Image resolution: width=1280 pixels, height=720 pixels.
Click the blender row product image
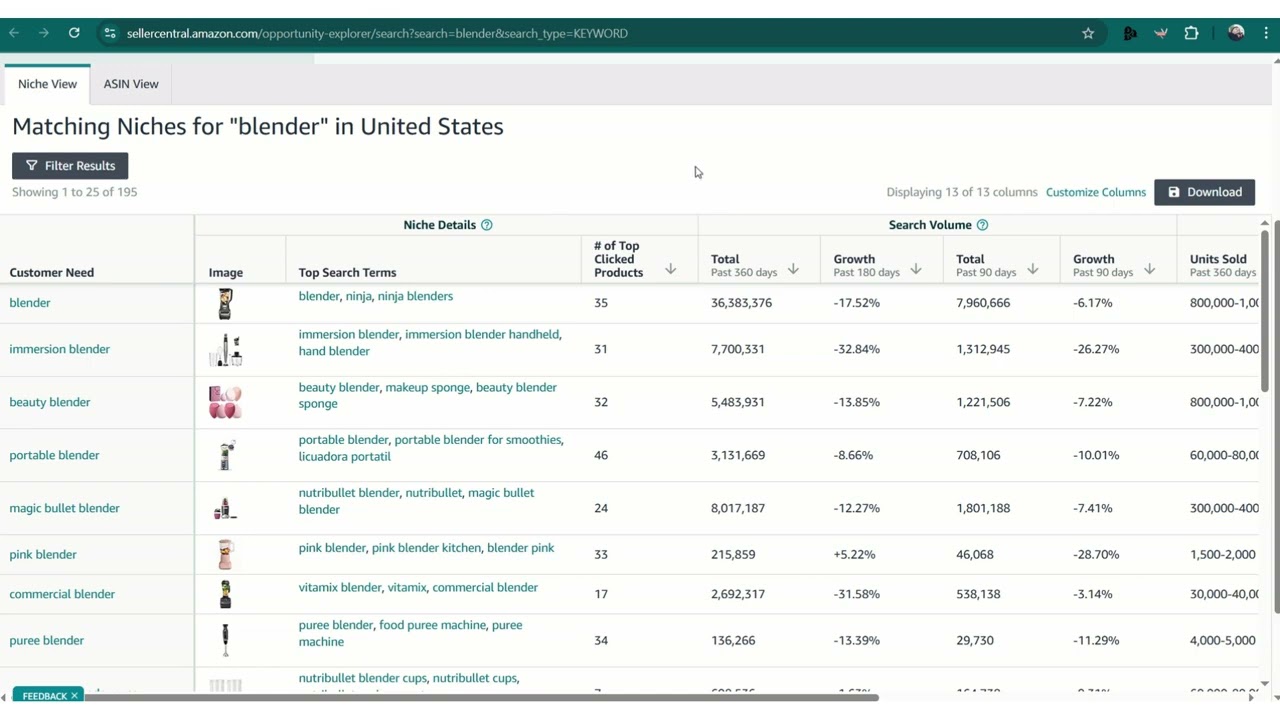point(226,303)
